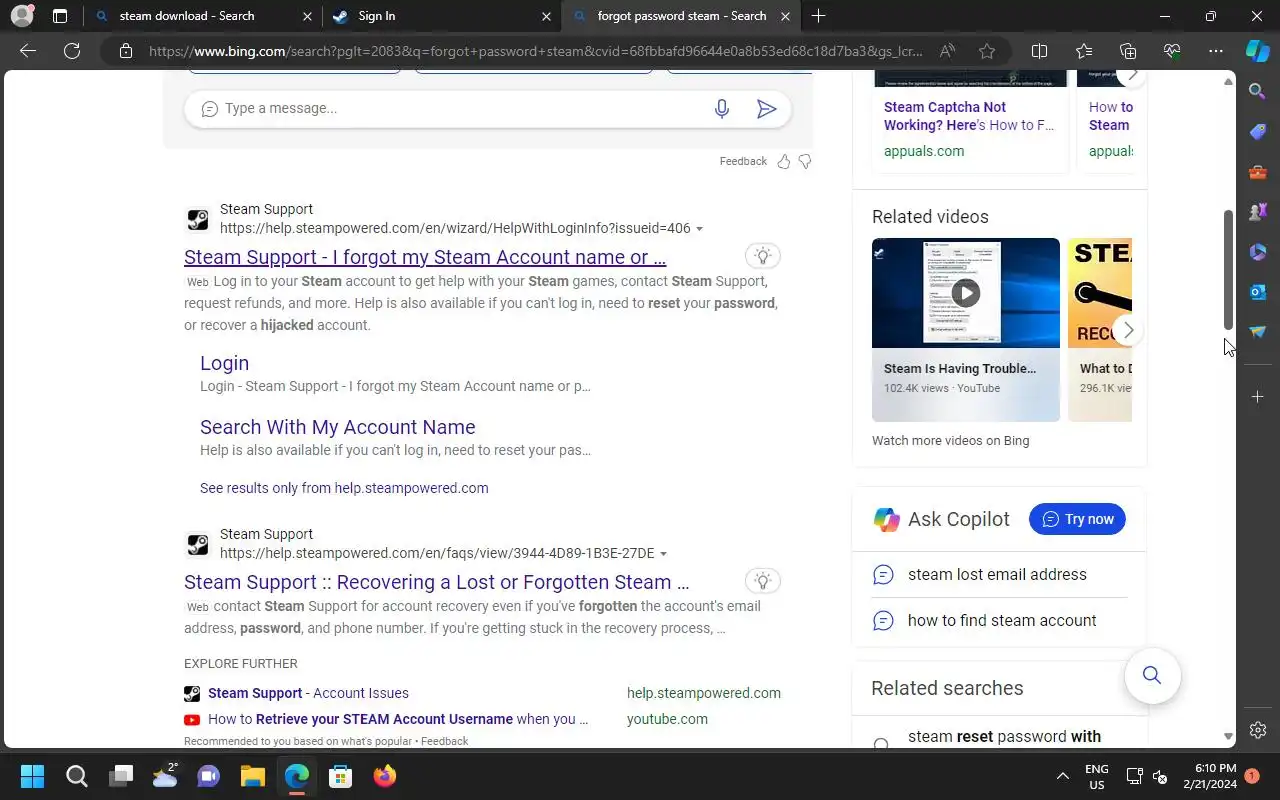The image size is (1280, 800).
Task: Click the sidebar plus to customize apps
Action: click(x=1258, y=397)
